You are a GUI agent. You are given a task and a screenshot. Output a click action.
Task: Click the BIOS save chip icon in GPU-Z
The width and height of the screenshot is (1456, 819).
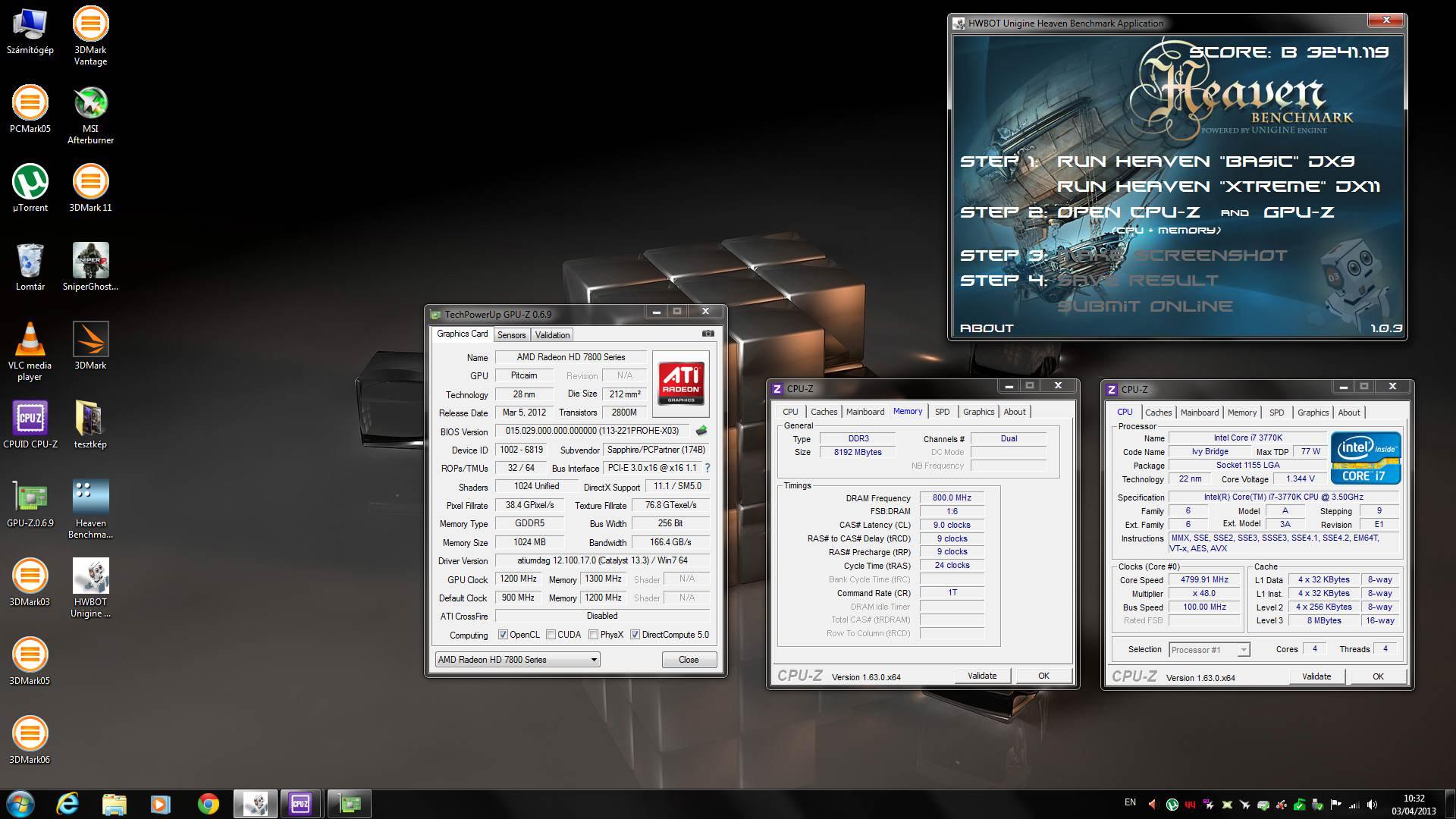coord(701,431)
